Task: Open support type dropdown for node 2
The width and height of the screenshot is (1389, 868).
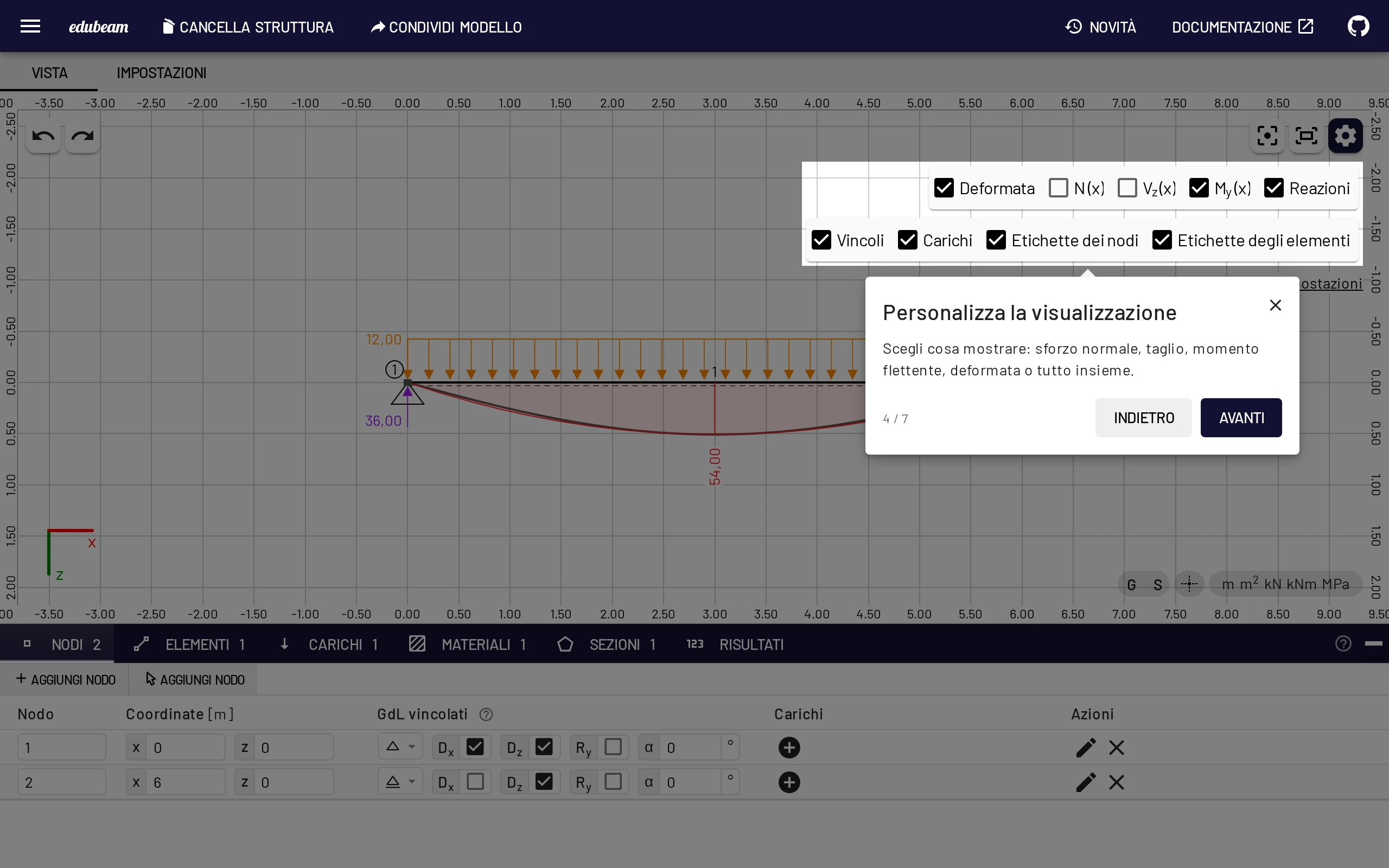Action: click(x=400, y=782)
